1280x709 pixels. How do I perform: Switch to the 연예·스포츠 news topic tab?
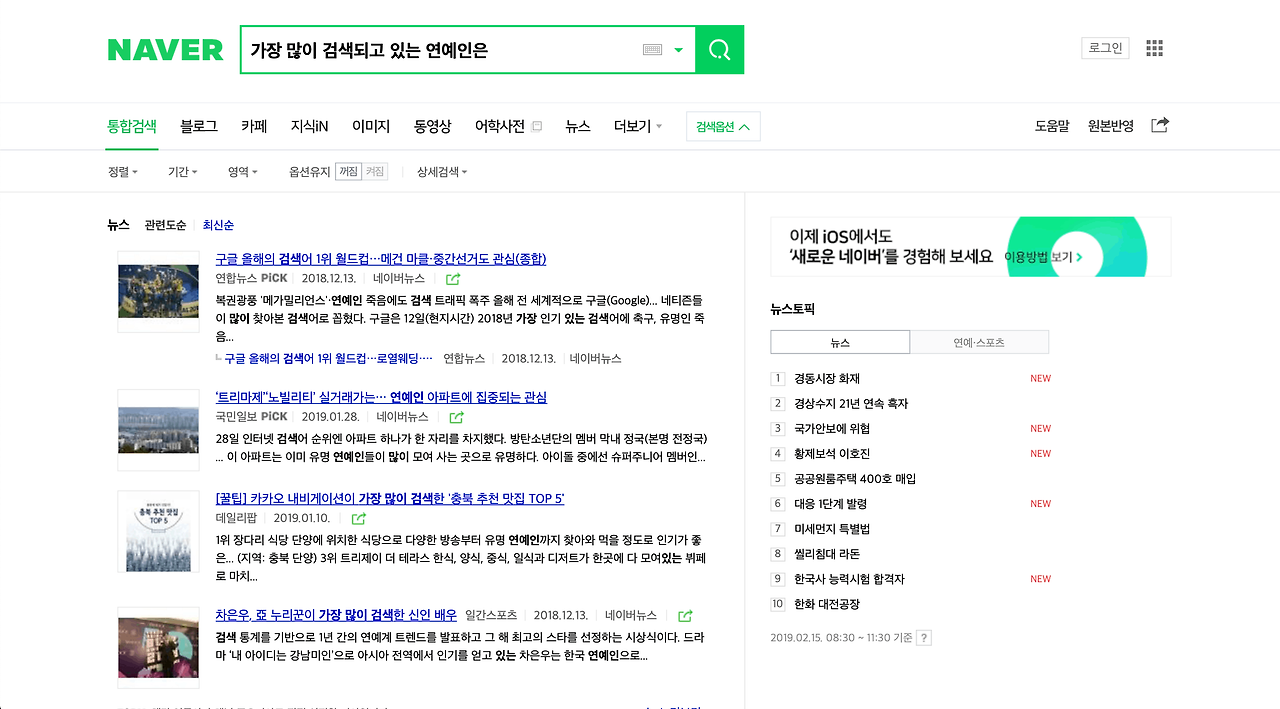tap(979, 341)
